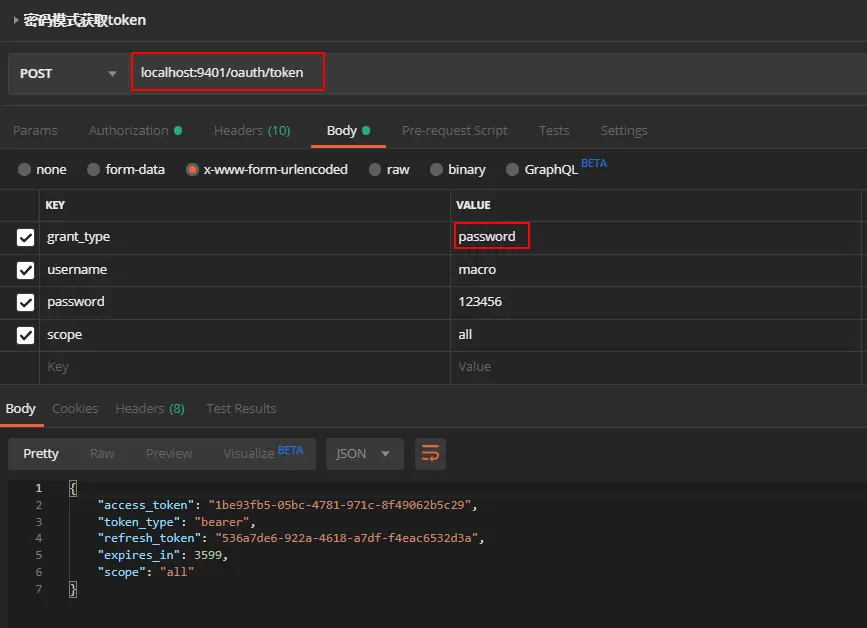Show the Preview response view
The image size is (867, 628).
pos(169,454)
